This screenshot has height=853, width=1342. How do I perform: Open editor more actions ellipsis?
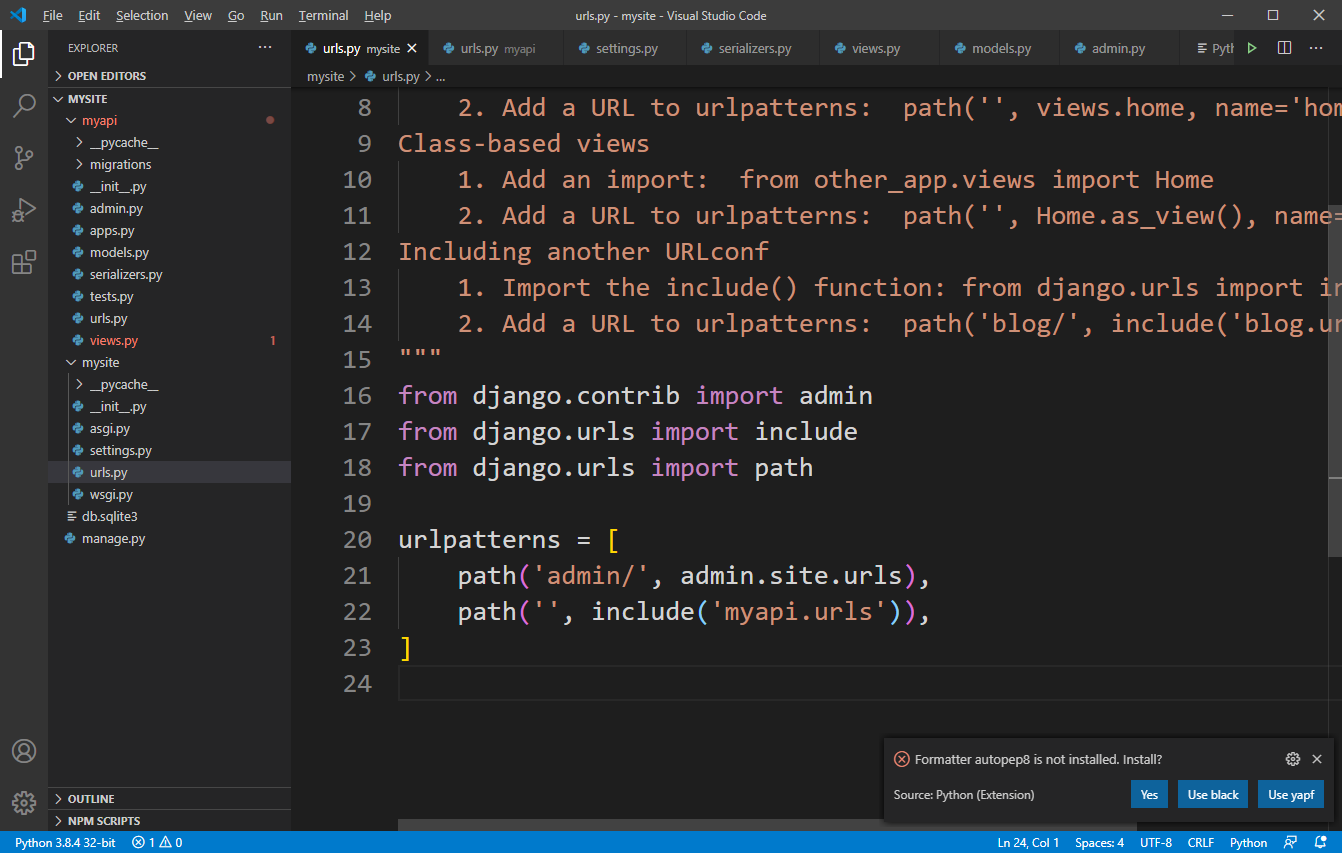click(1318, 48)
